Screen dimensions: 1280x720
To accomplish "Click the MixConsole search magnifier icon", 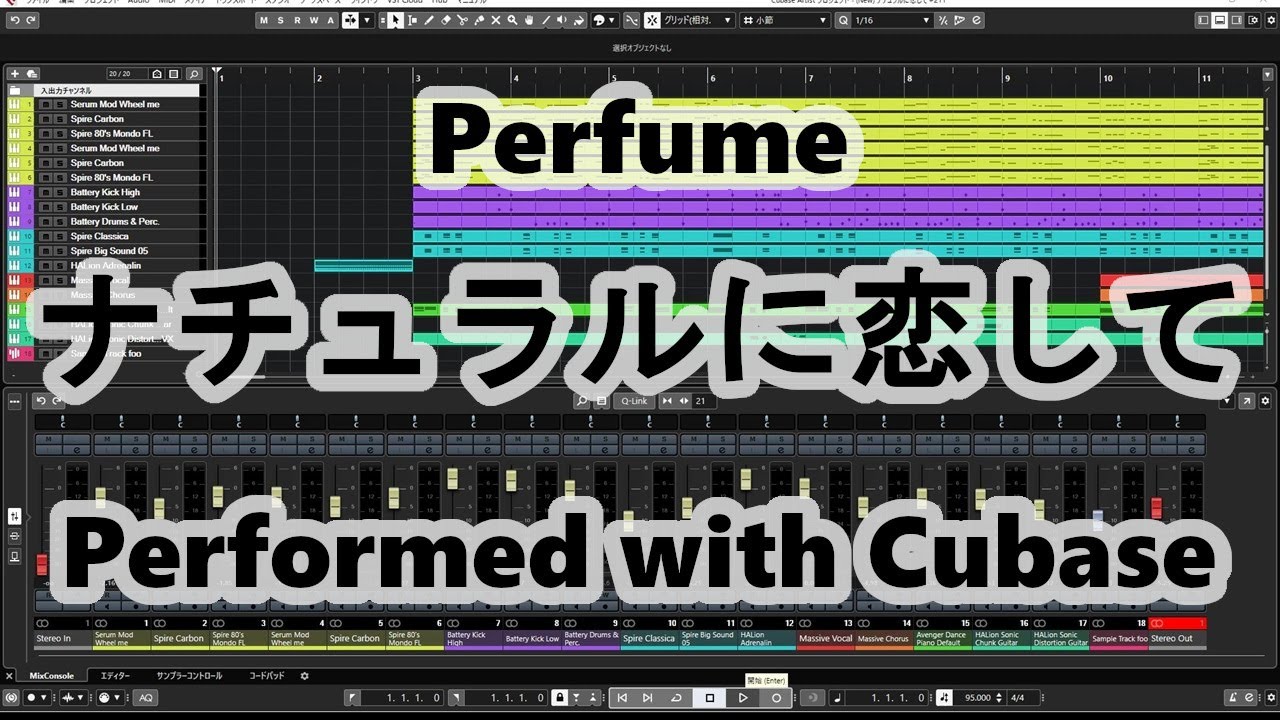I will (582, 400).
